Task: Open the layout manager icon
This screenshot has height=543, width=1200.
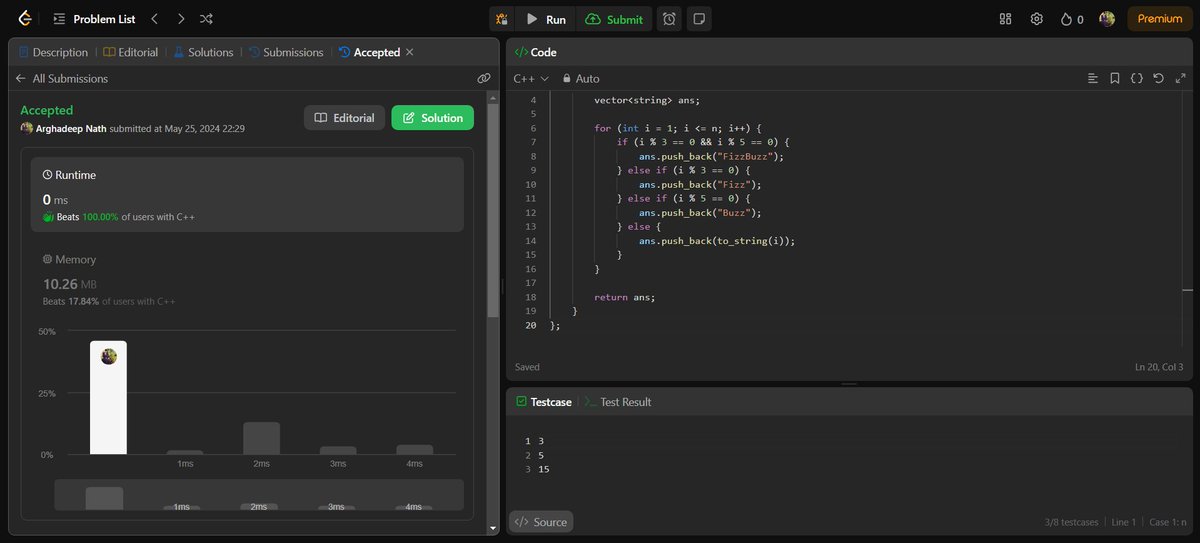Action: tap(1006, 19)
